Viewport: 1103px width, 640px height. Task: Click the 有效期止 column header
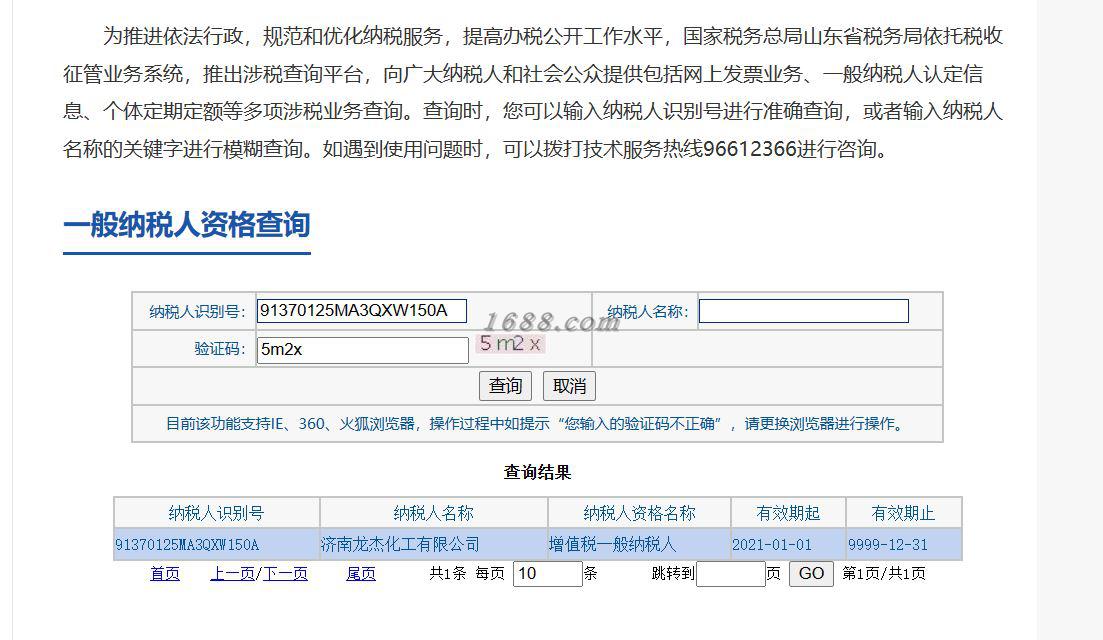(903, 513)
